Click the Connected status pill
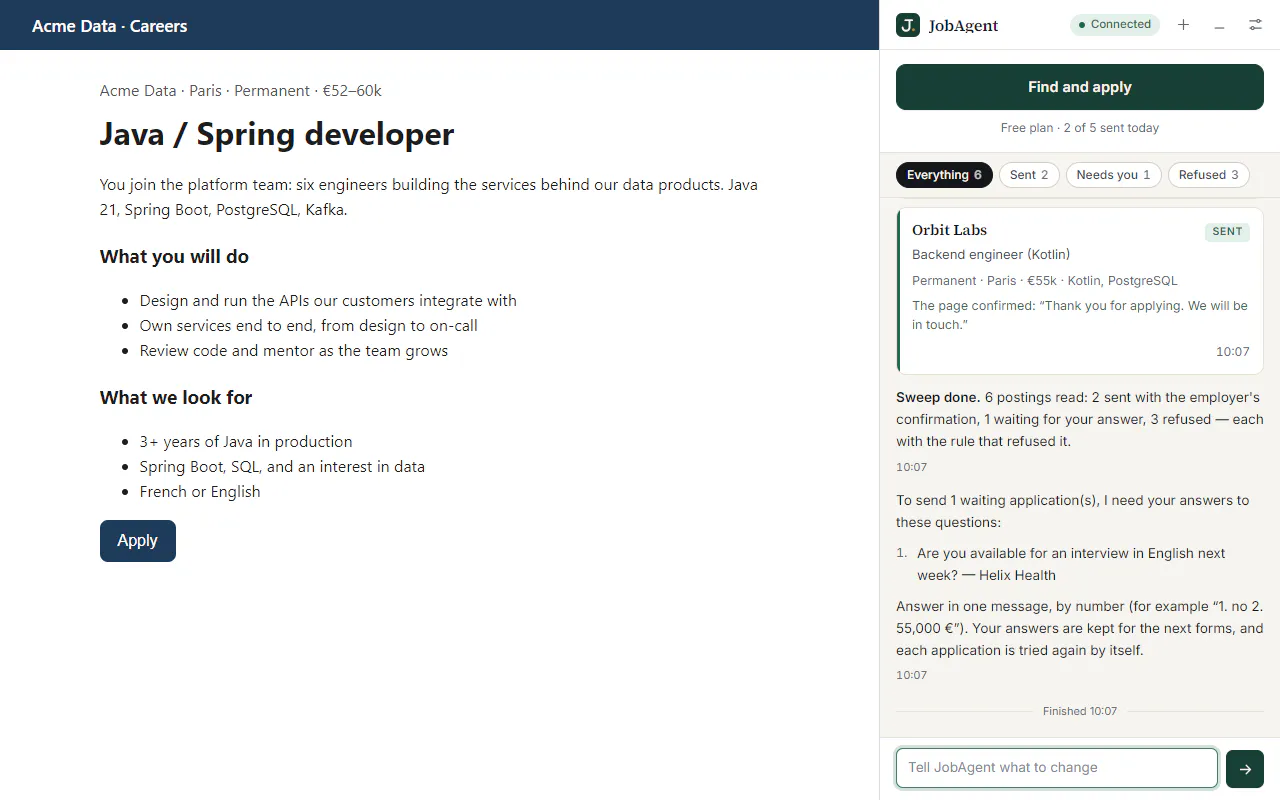 [1115, 25]
